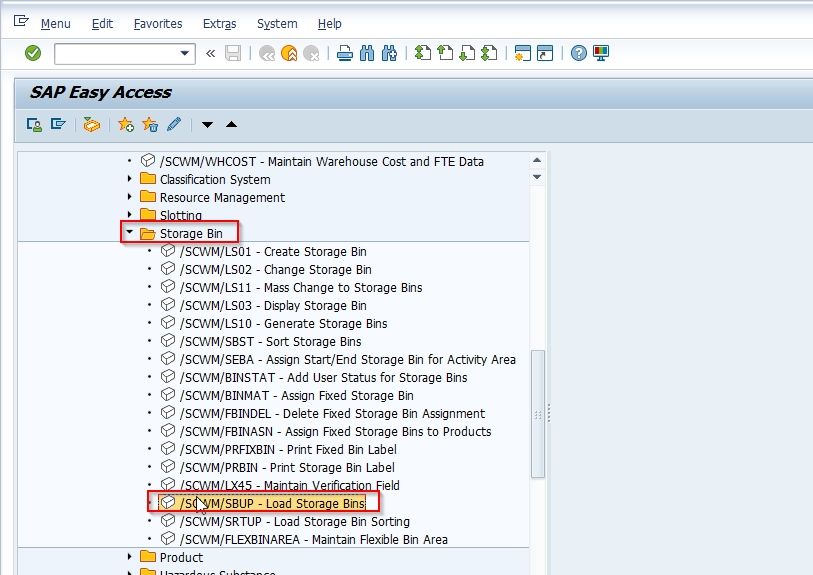
Task: Click the green Back arrow icon
Action: pyautogui.click(x=267, y=53)
